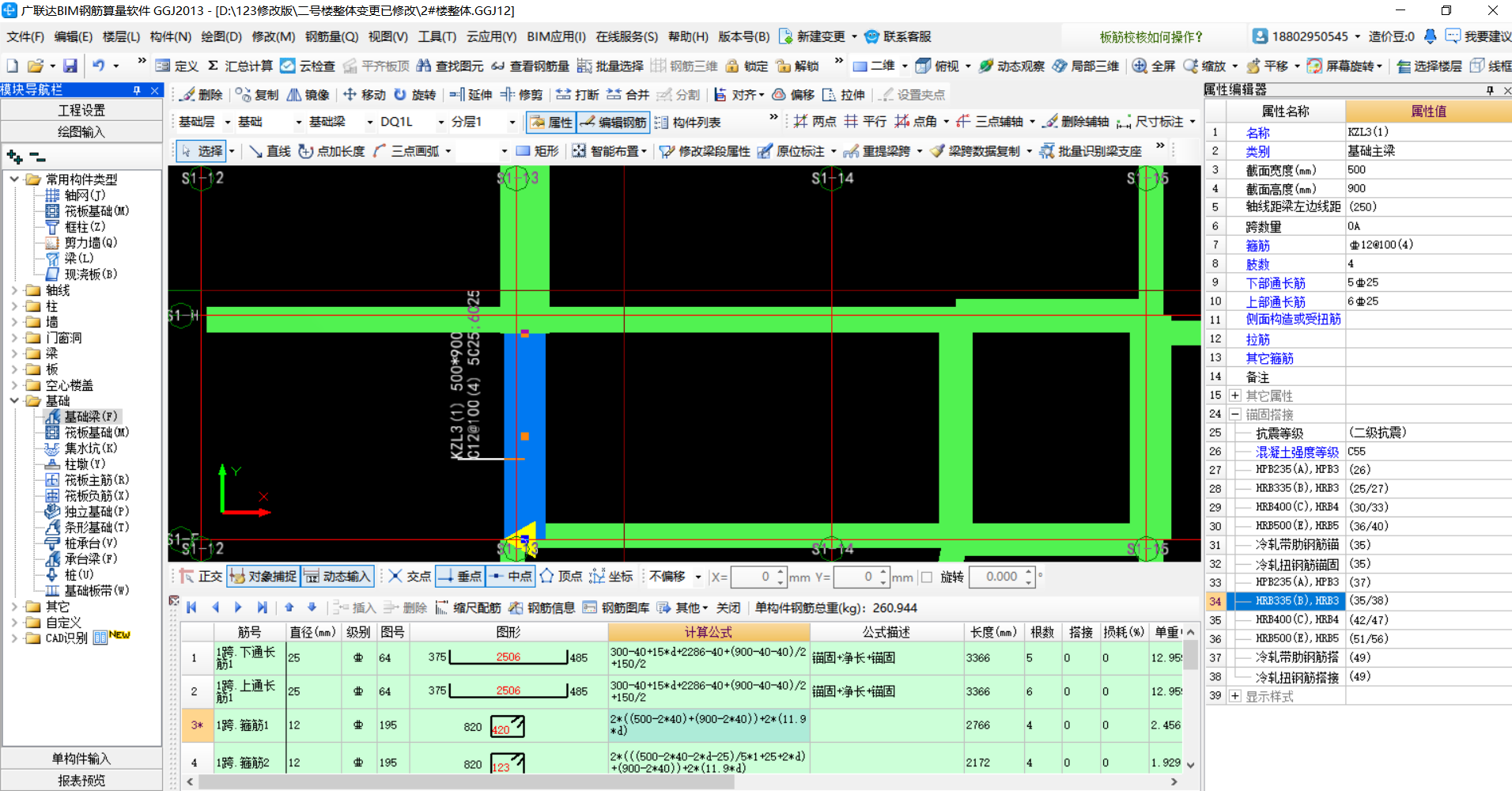Toggle 顶点 vertex snap

[561, 577]
